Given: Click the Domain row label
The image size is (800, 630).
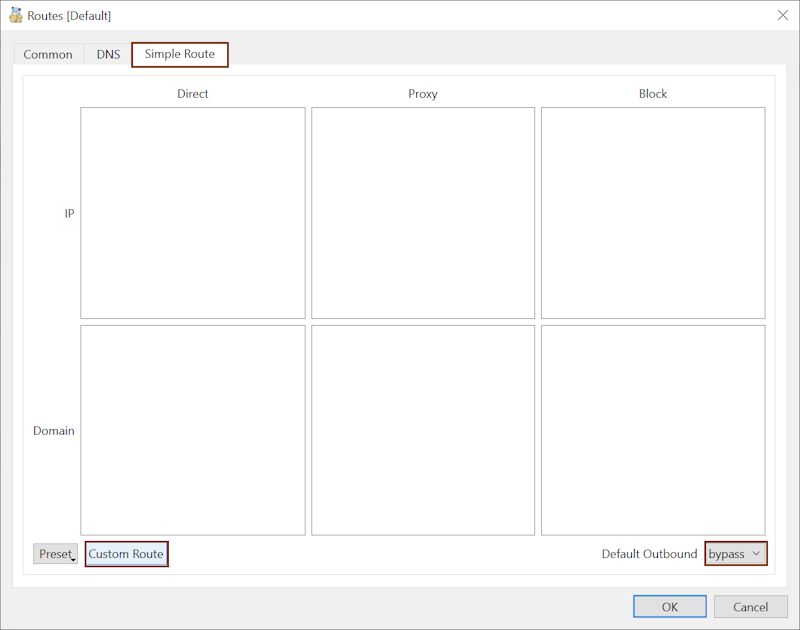Looking at the screenshot, I should tap(54, 431).
